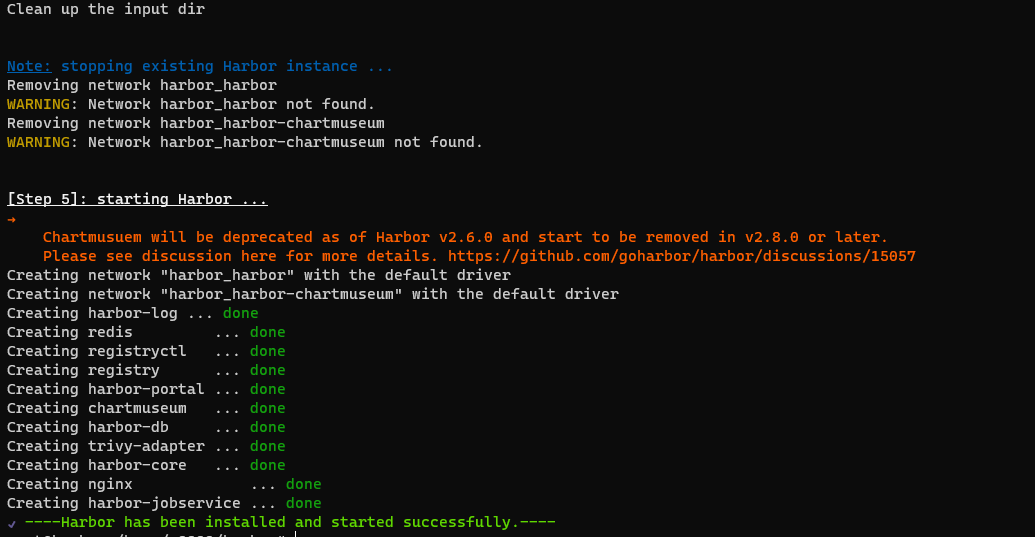Screen dimensions: 1035x537
Task: Click the checkmark before the Harbor success message
Action: (11, 523)
